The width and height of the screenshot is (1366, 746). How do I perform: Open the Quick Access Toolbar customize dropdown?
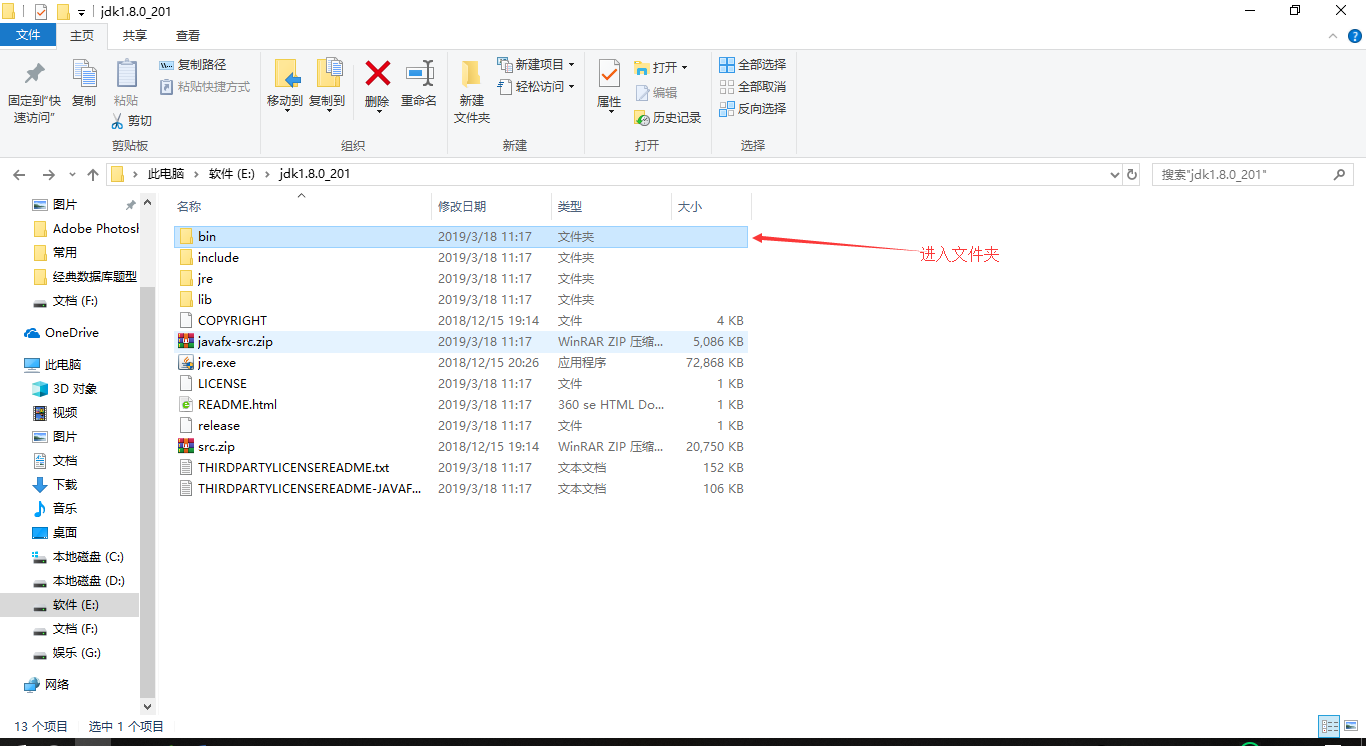(81, 12)
